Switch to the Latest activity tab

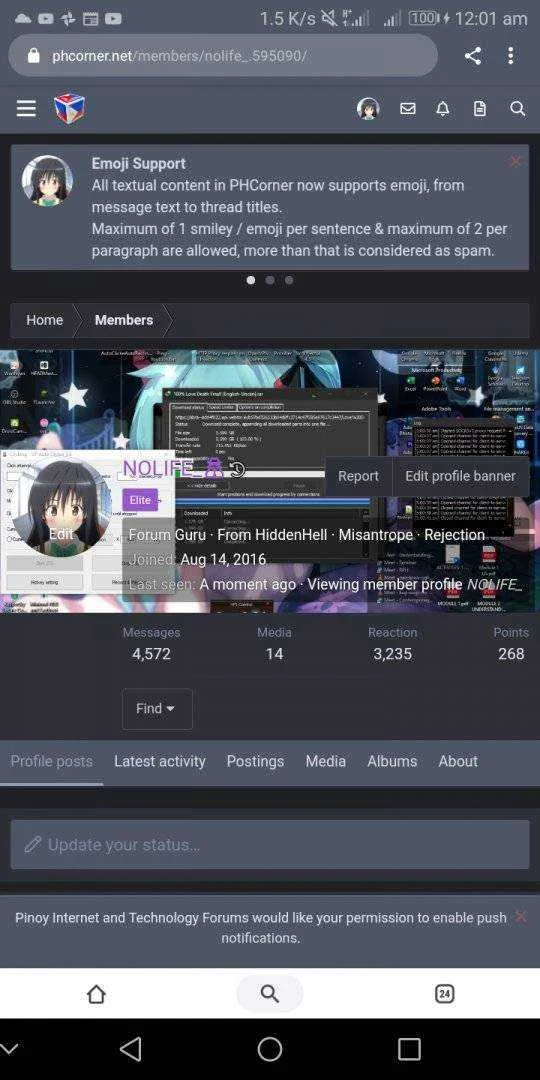(160, 761)
